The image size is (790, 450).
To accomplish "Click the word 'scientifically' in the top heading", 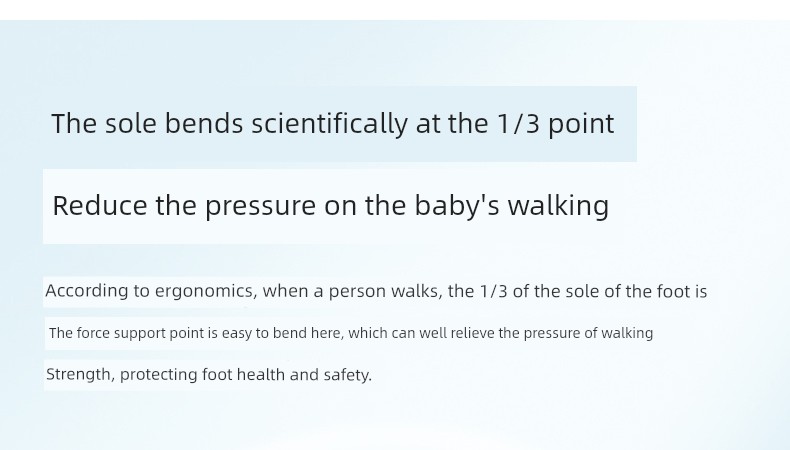I will point(330,124).
